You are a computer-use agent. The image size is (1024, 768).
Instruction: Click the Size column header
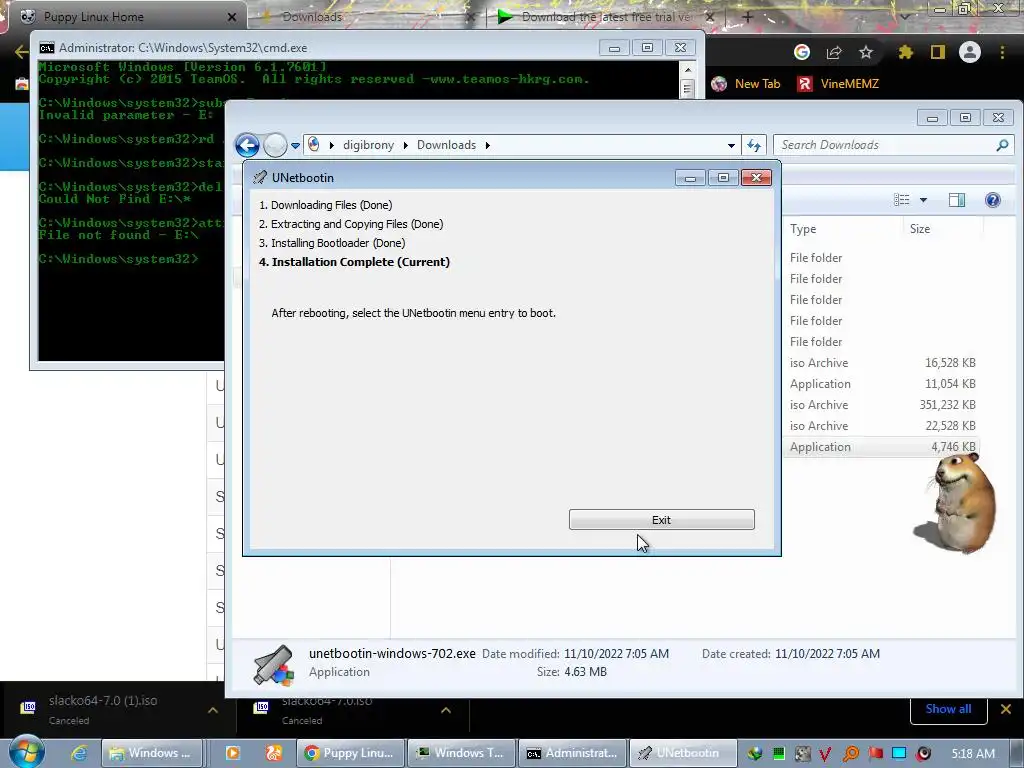(x=920, y=229)
